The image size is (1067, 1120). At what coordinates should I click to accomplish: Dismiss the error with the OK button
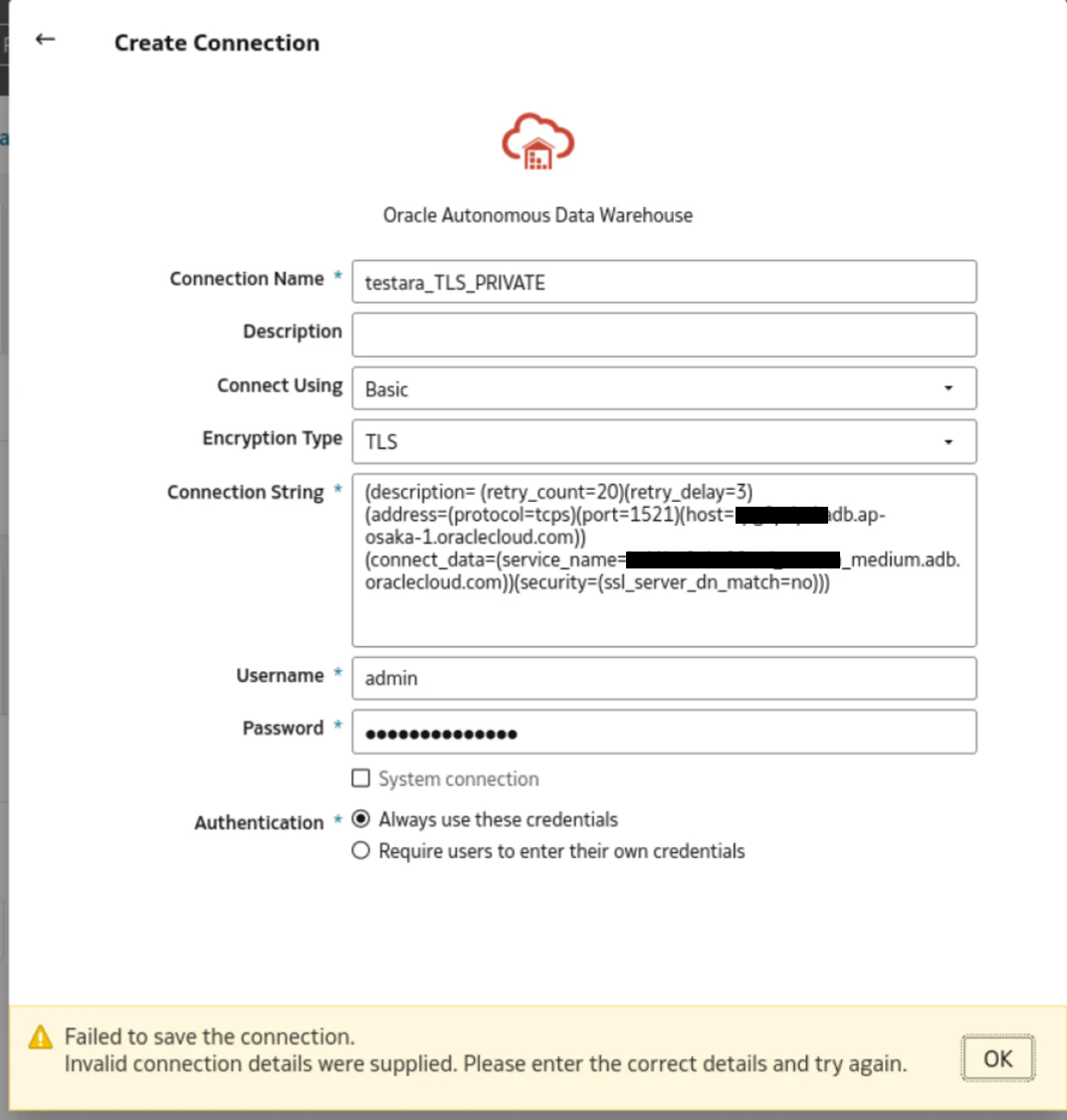[x=997, y=1058]
